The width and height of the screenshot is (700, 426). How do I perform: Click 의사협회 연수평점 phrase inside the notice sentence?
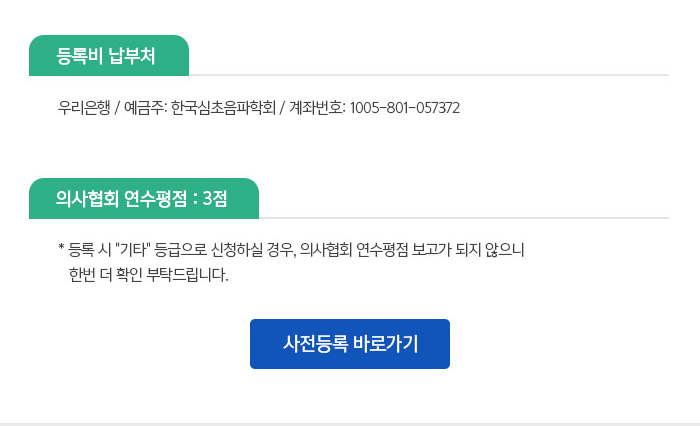click(x=354, y=249)
